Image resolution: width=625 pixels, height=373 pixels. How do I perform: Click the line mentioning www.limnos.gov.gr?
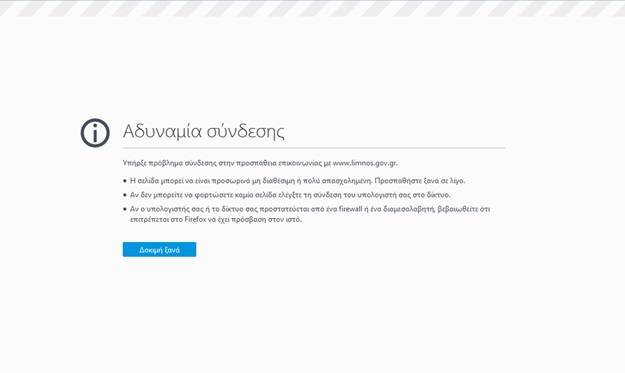click(260, 163)
